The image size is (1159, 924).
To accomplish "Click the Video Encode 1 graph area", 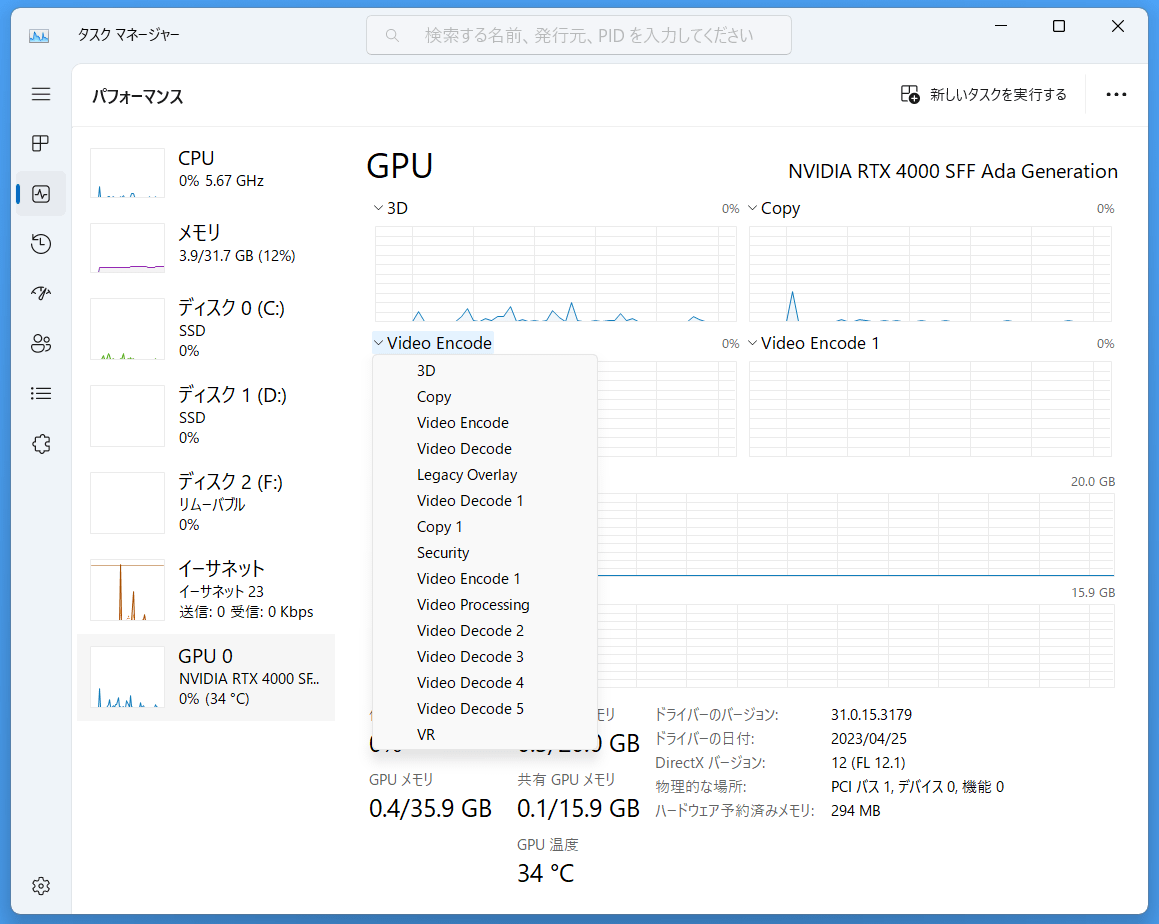I will click(x=931, y=409).
